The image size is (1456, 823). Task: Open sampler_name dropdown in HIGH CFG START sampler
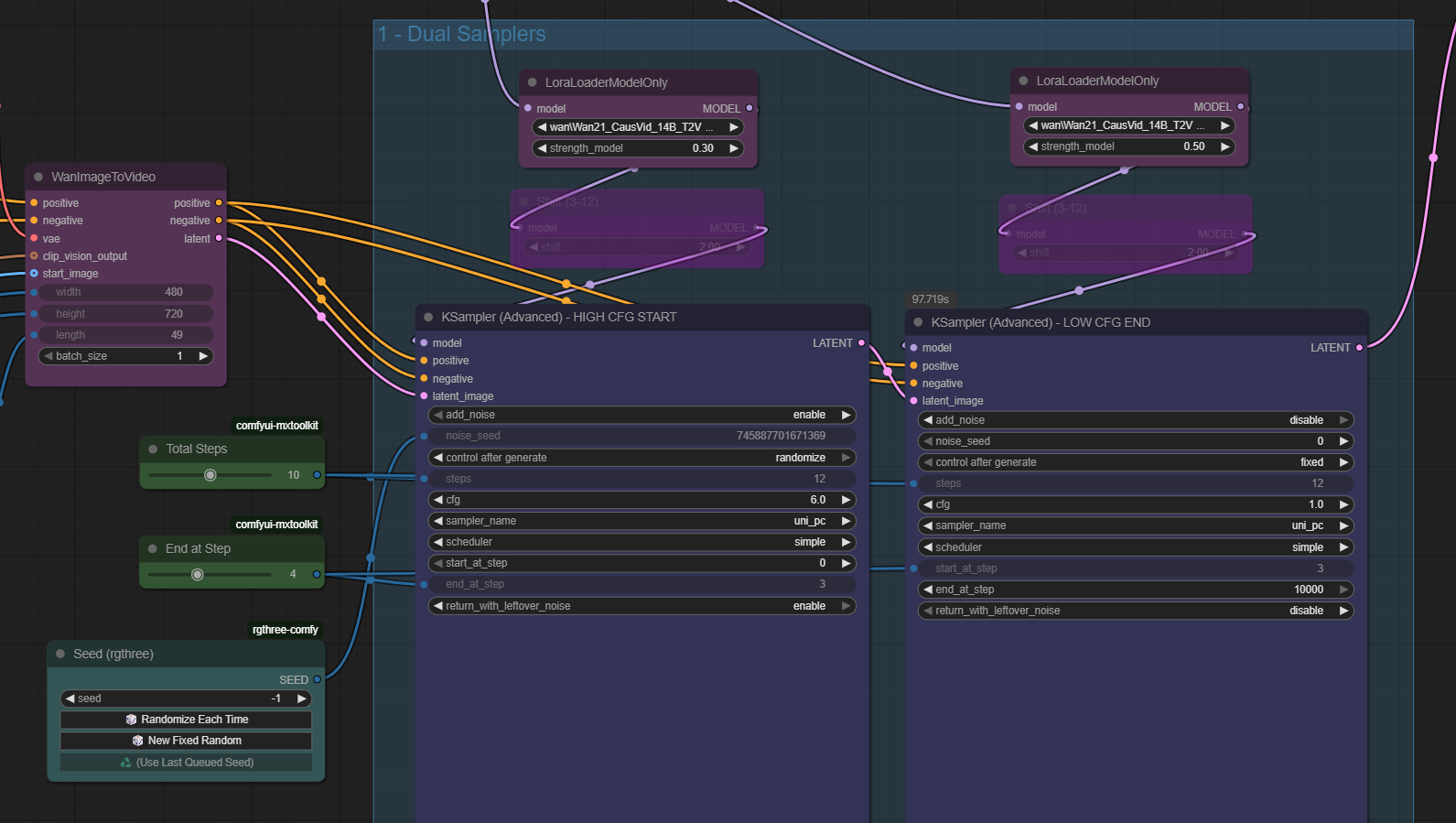point(641,521)
